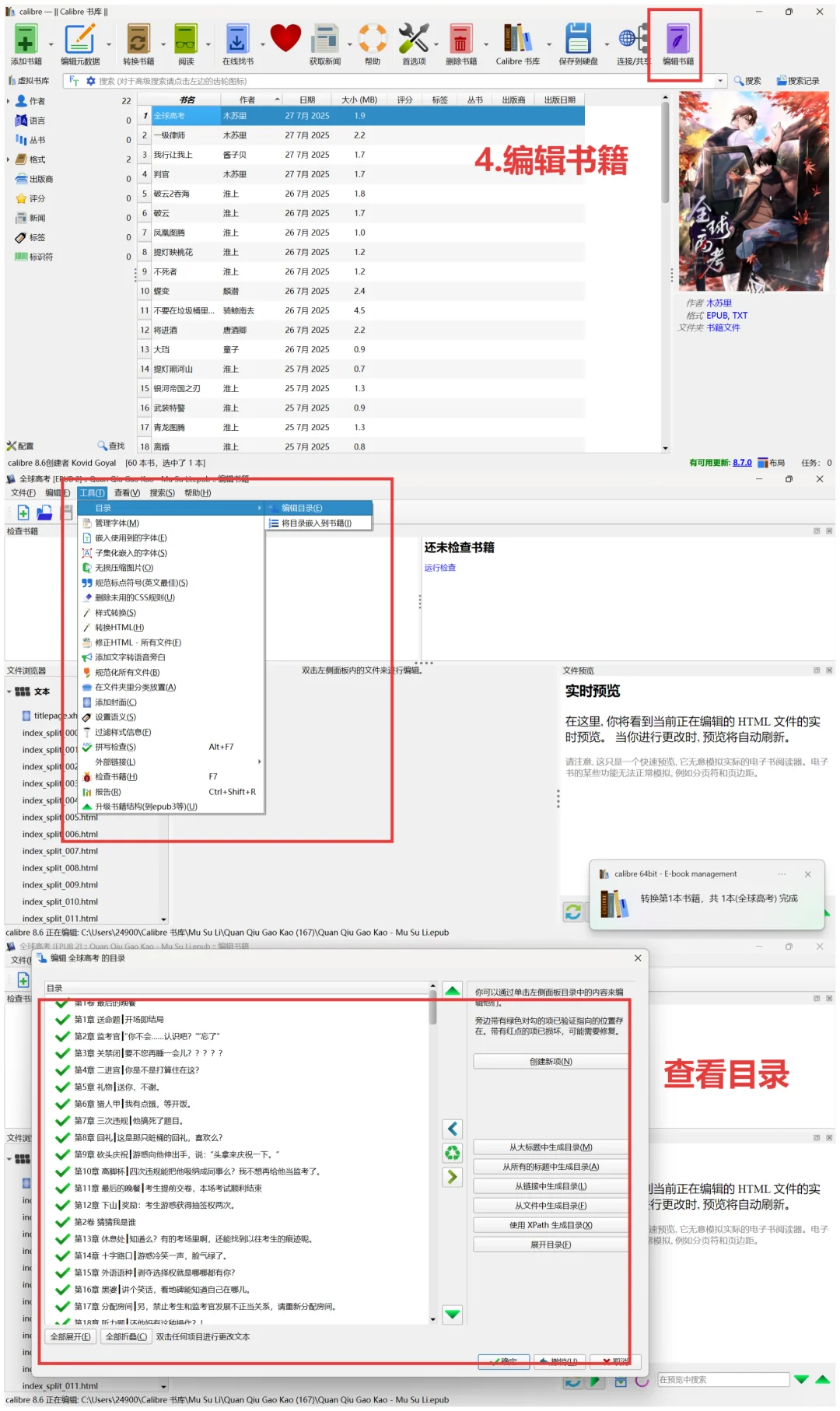Open the 文件(F) menu in editor
The height and width of the screenshot is (1411, 840).
23,493
